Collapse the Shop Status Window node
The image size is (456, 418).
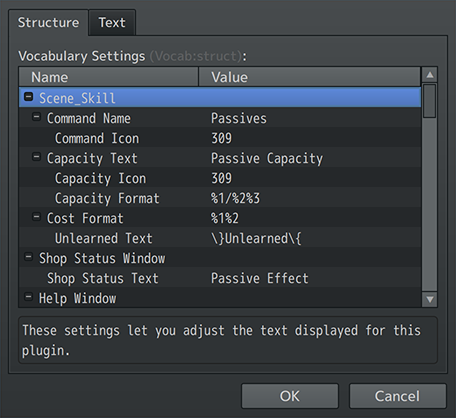pyautogui.click(x=29, y=257)
